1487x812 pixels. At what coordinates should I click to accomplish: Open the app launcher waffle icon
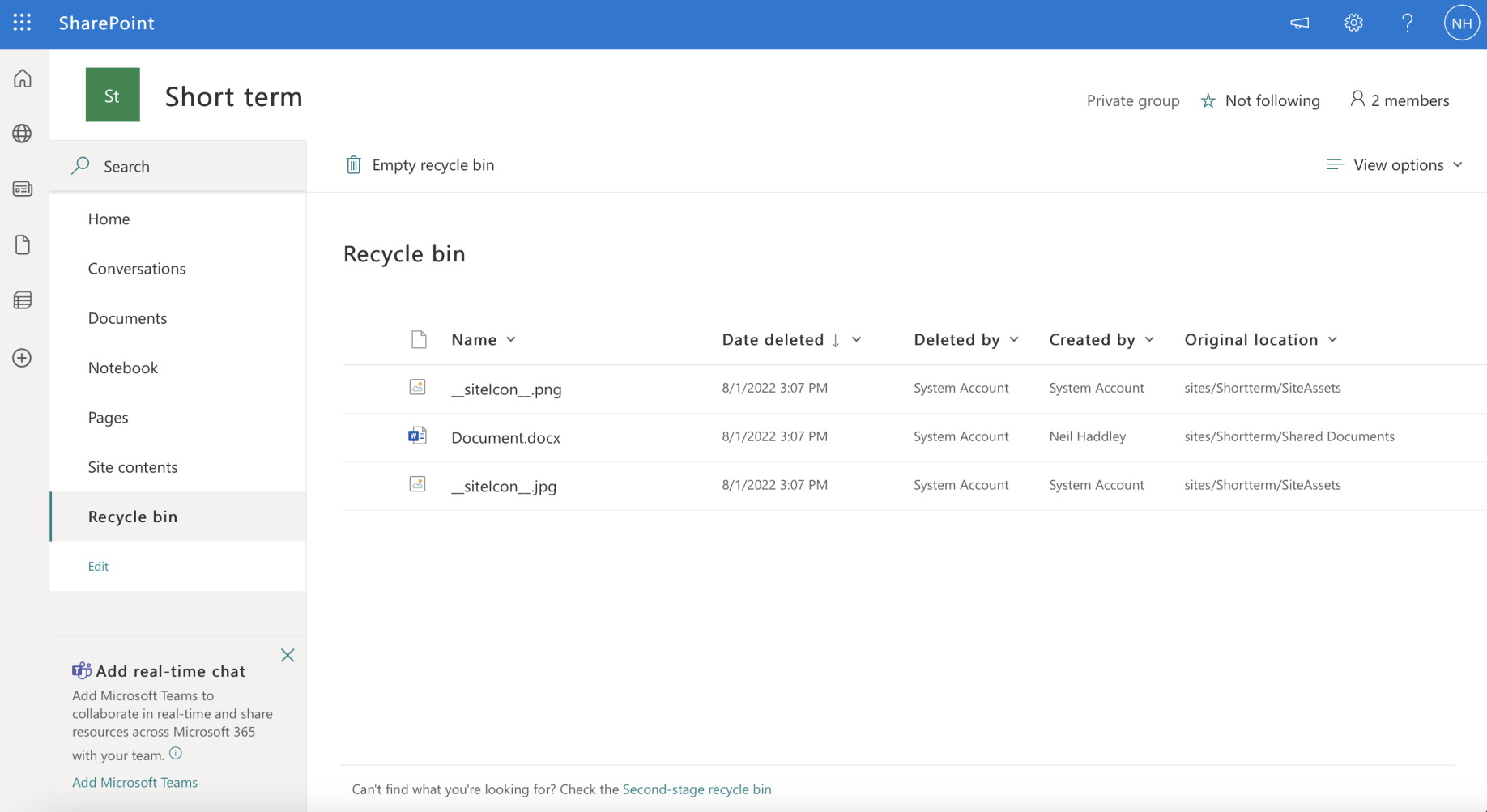pos(22,23)
